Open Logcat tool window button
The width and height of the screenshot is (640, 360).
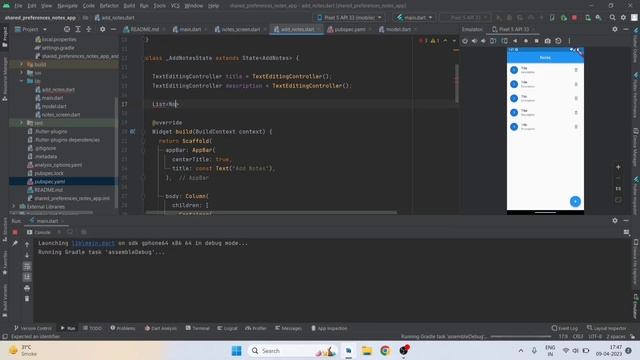(x=227, y=328)
